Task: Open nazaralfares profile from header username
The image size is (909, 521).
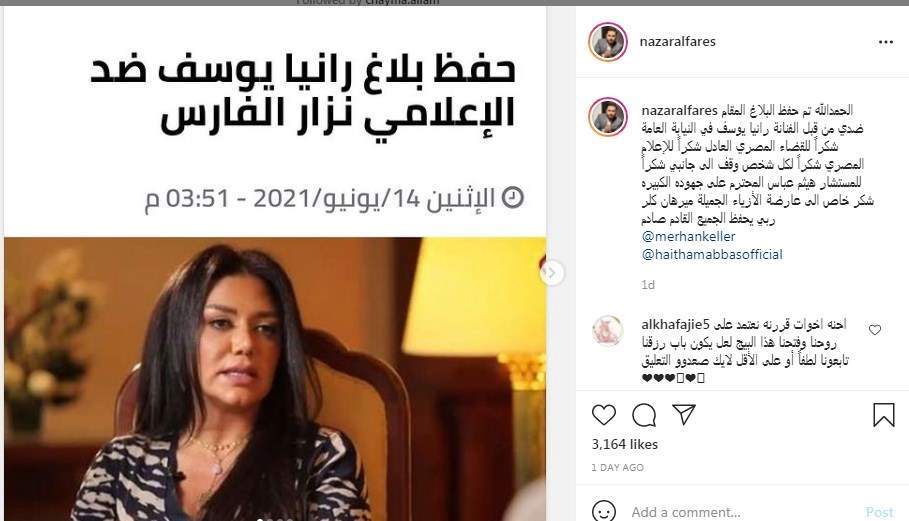Action: [x=677, y=42]
